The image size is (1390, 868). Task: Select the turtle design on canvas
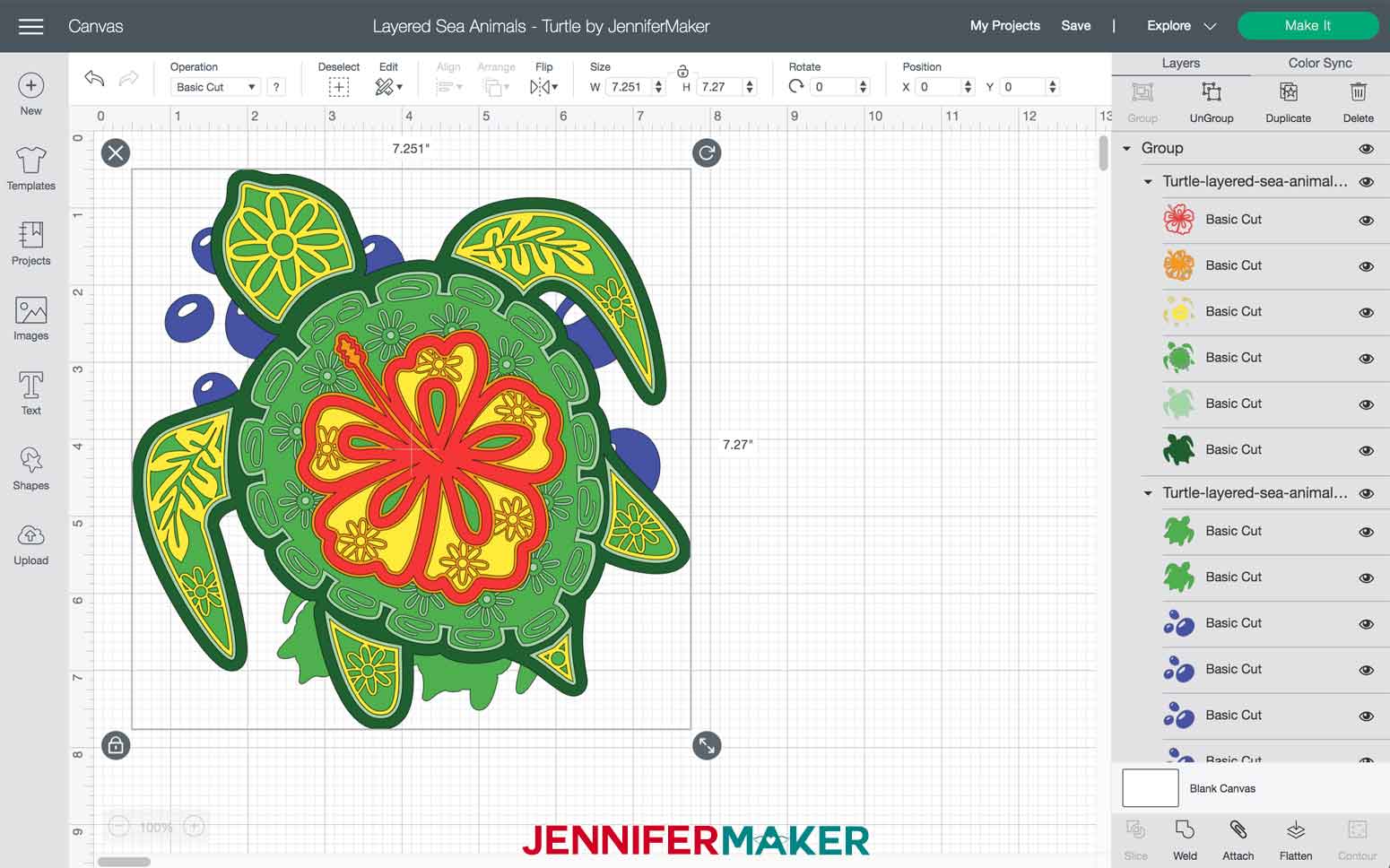411,448
